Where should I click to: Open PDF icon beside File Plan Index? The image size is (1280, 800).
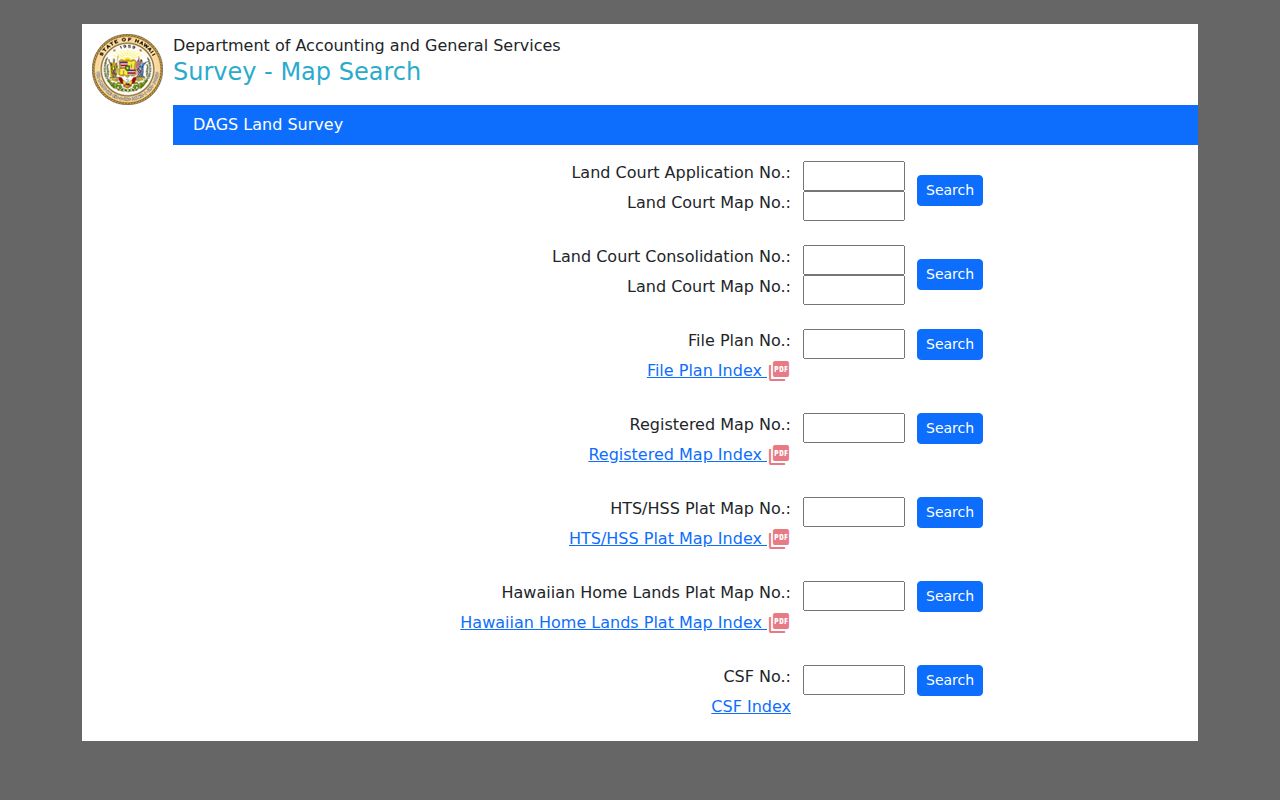click(x=779, y=371)
